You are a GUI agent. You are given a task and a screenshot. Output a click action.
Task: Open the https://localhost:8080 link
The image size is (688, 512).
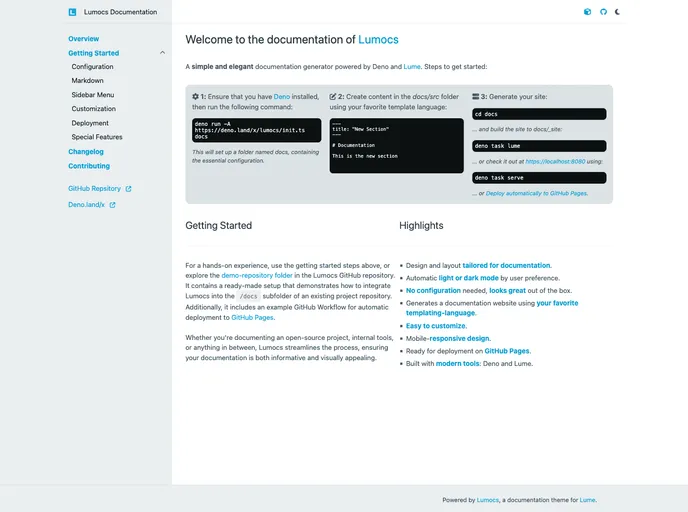(555, 161)
